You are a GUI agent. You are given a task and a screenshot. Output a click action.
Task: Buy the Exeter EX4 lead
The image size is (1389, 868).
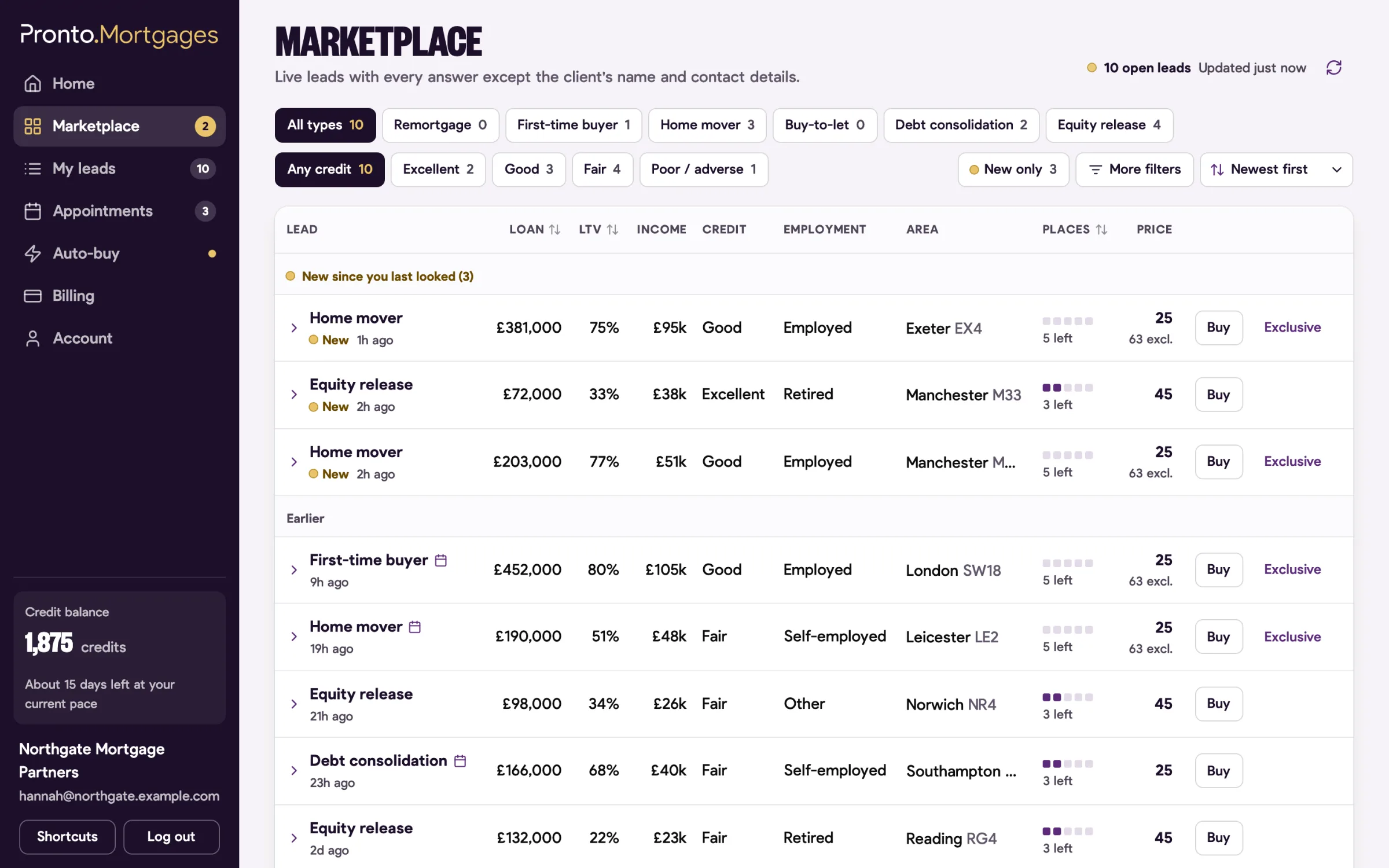pyautogui.click(x=1219, y=328)
